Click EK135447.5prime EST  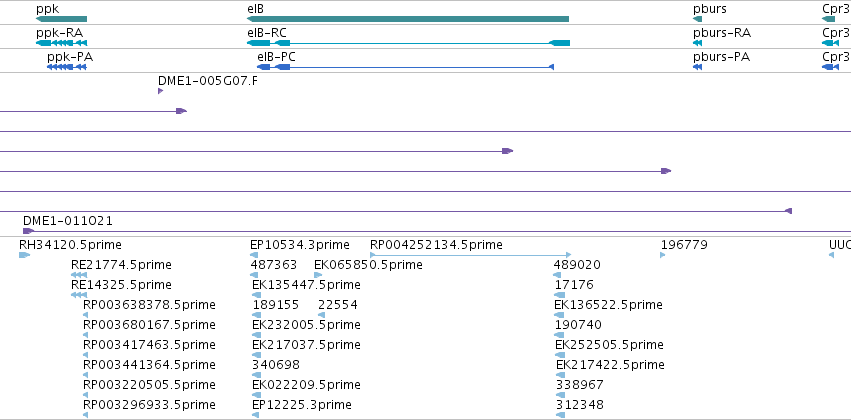click(x=306, y=285)
